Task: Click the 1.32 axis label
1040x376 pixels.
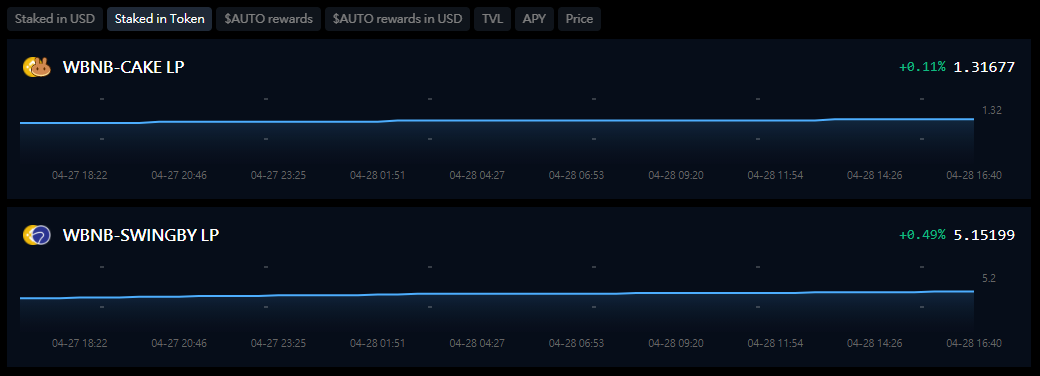Action: 992,111
